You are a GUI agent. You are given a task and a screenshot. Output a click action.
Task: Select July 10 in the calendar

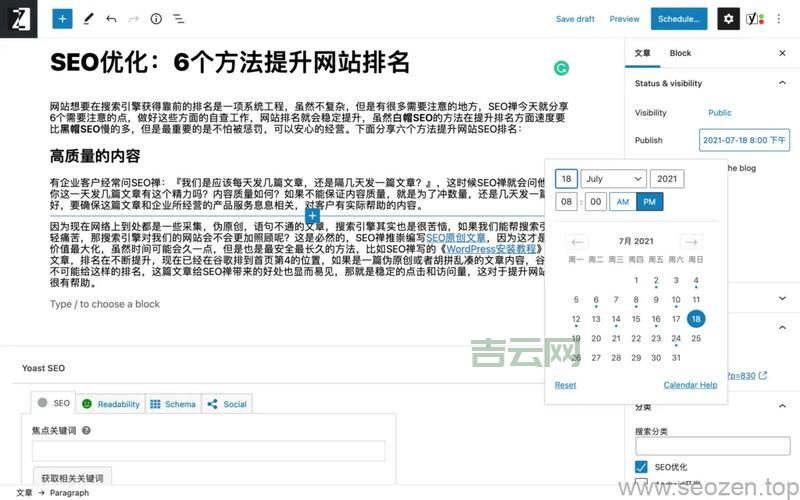[x=676, y=299]
